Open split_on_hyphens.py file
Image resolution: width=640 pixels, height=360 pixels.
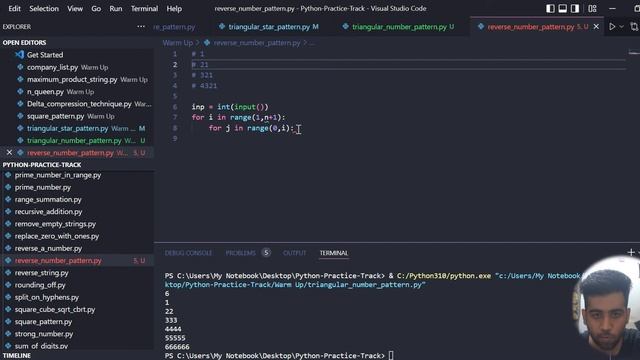(47, 297)
